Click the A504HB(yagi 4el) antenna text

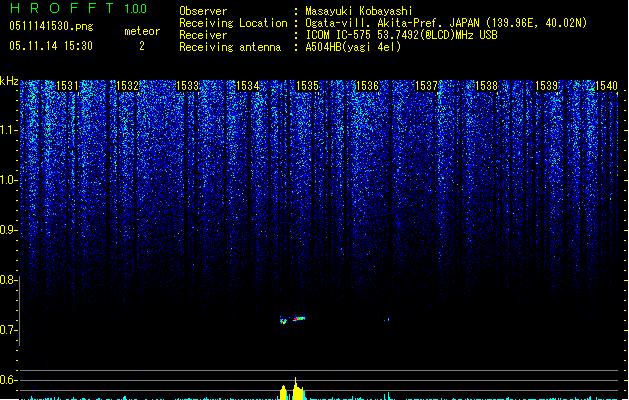tap(353, 47)
